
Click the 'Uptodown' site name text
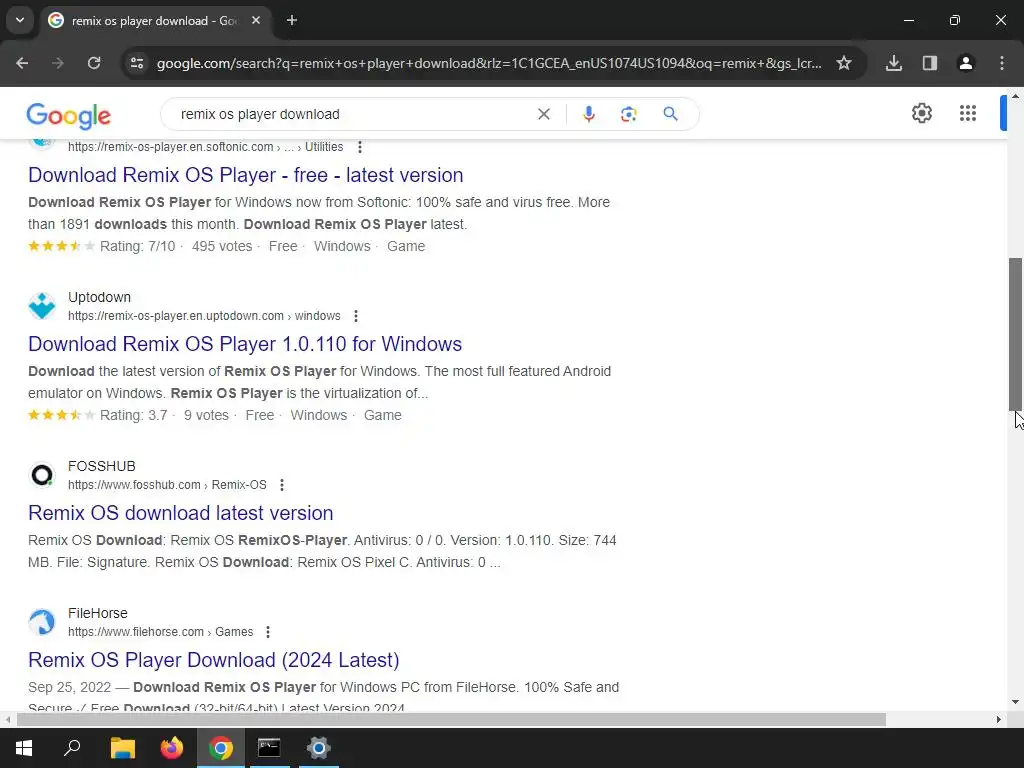pyautogui.click(x=99, y=297)
